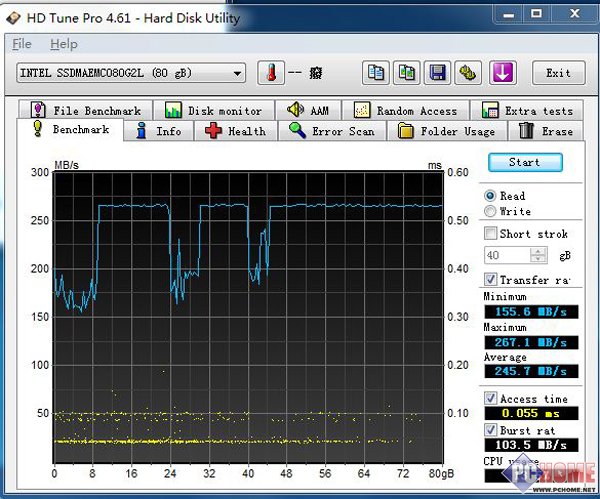Click the purple down-arrow minimize-to-tray icon
This screenshot has width=600, height=499.
point(502,72)
